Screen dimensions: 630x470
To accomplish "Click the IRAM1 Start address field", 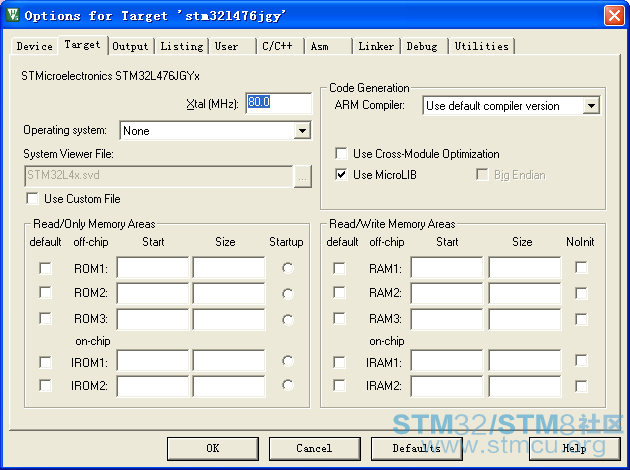I will pyautogui.click(x=447, y=360).
